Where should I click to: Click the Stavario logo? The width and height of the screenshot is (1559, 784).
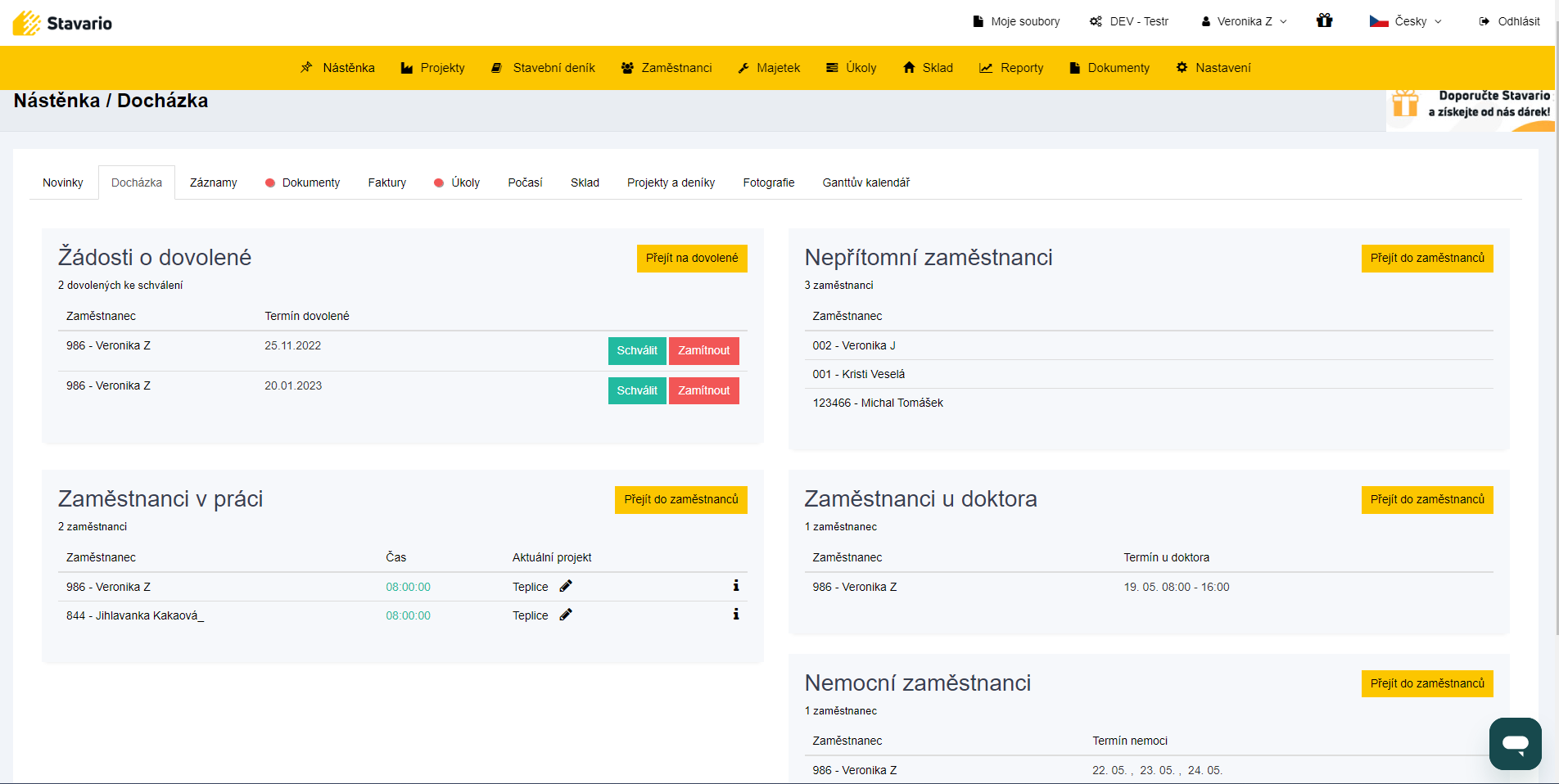point(63,23)
